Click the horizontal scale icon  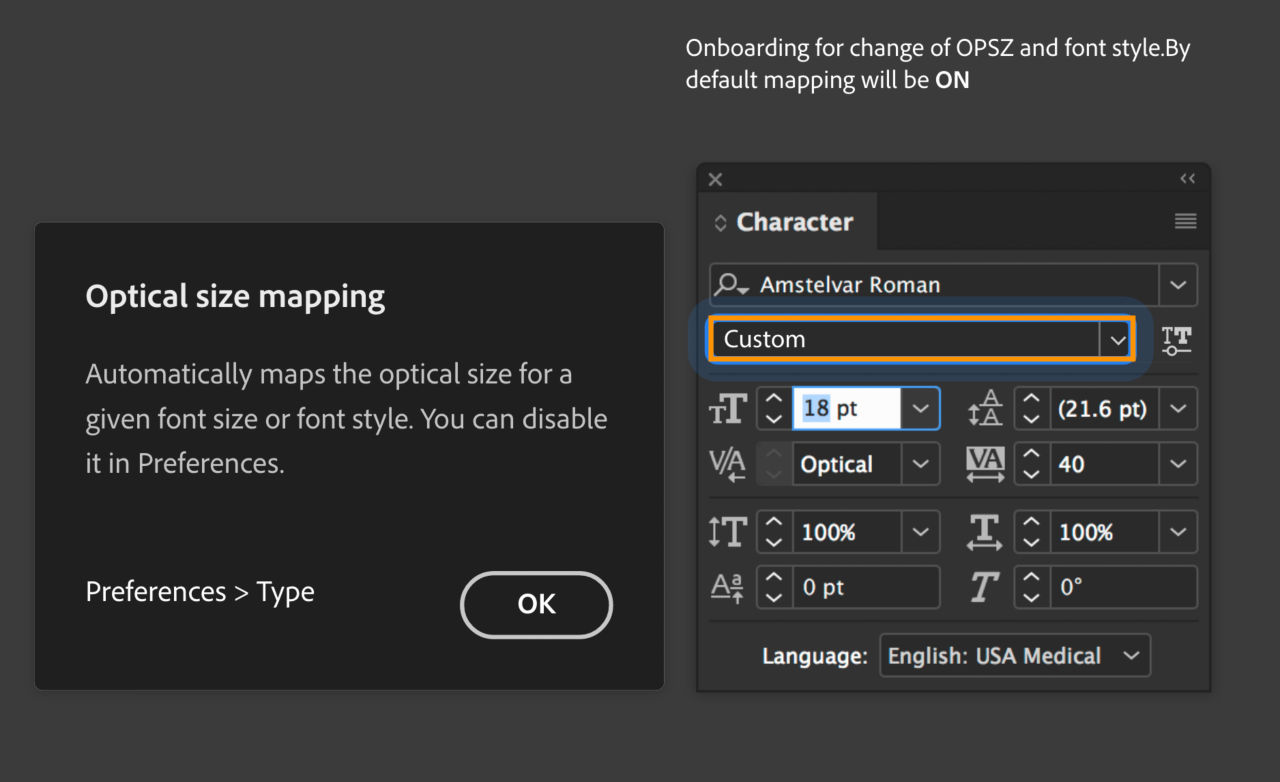click(985, 532)
